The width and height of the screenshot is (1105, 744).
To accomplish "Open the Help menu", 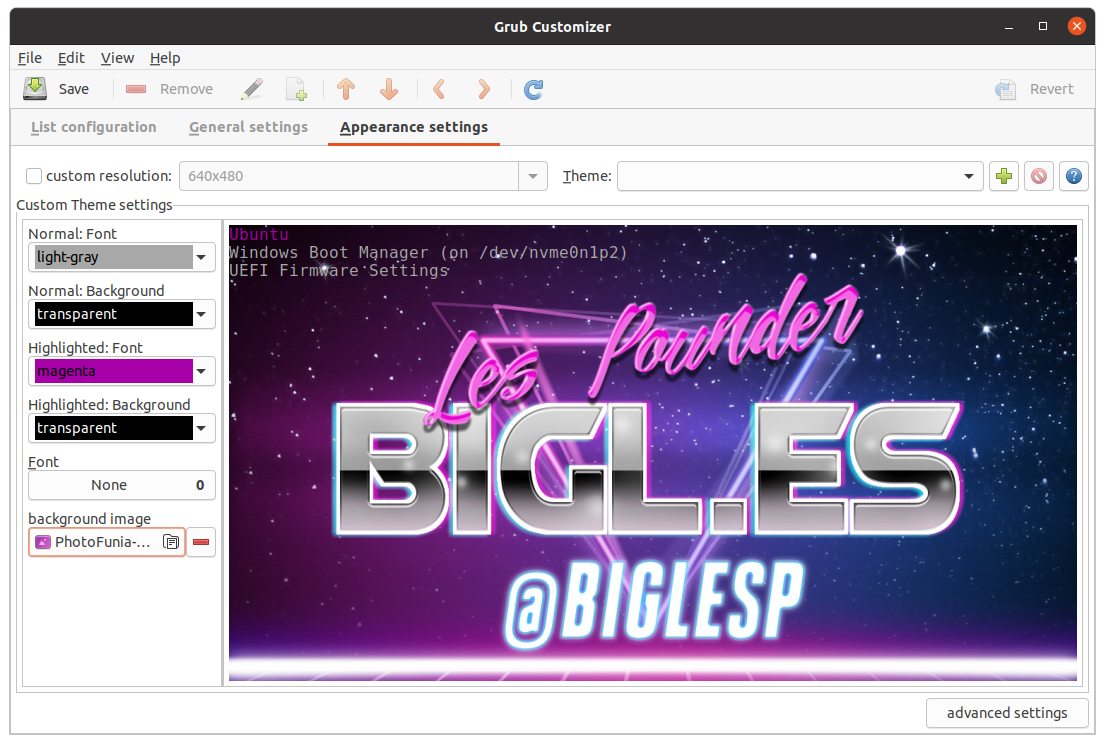I will click(x=165, y=58).
